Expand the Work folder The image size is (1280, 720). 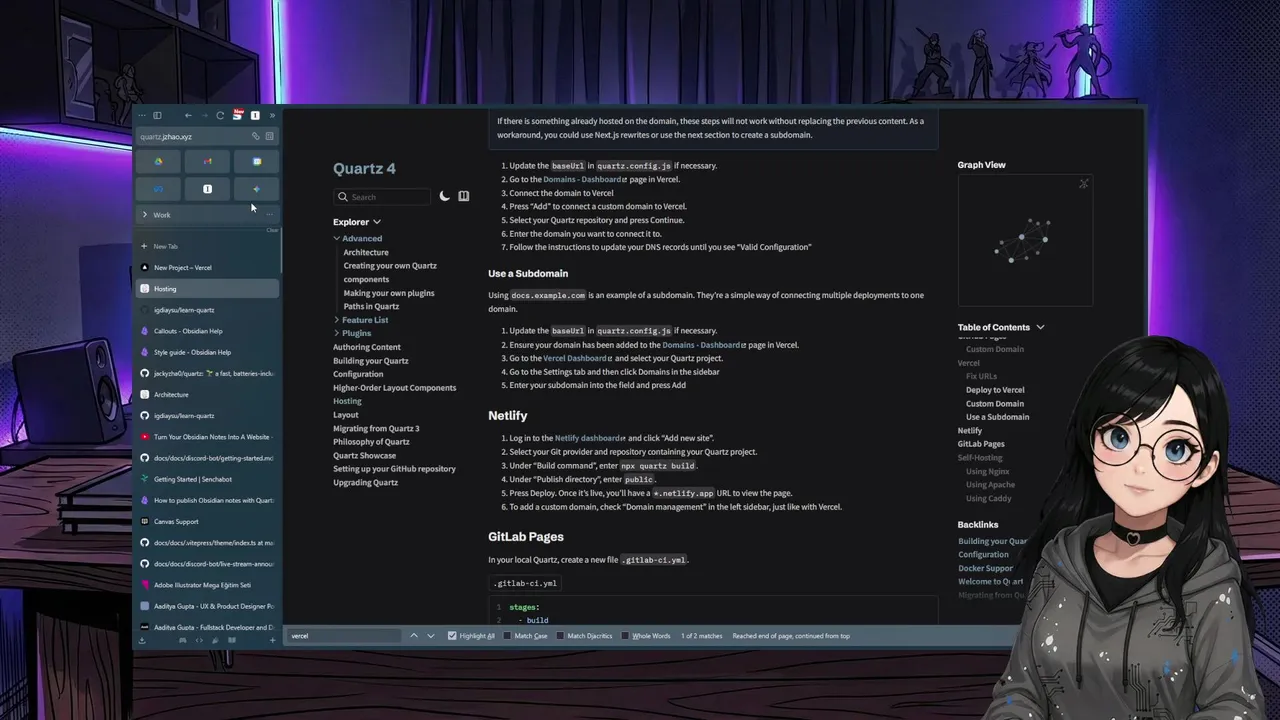(x=145, y=215)
